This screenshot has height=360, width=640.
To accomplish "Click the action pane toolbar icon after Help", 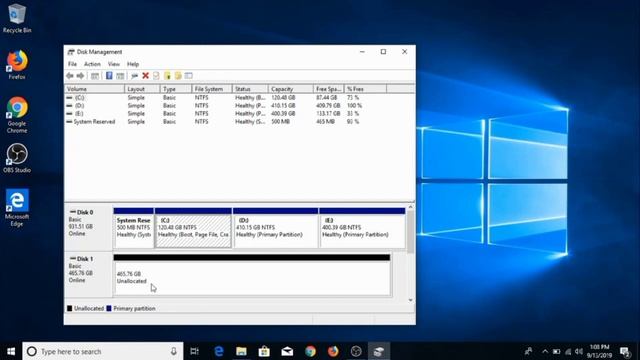I will [x=120, y=76].
